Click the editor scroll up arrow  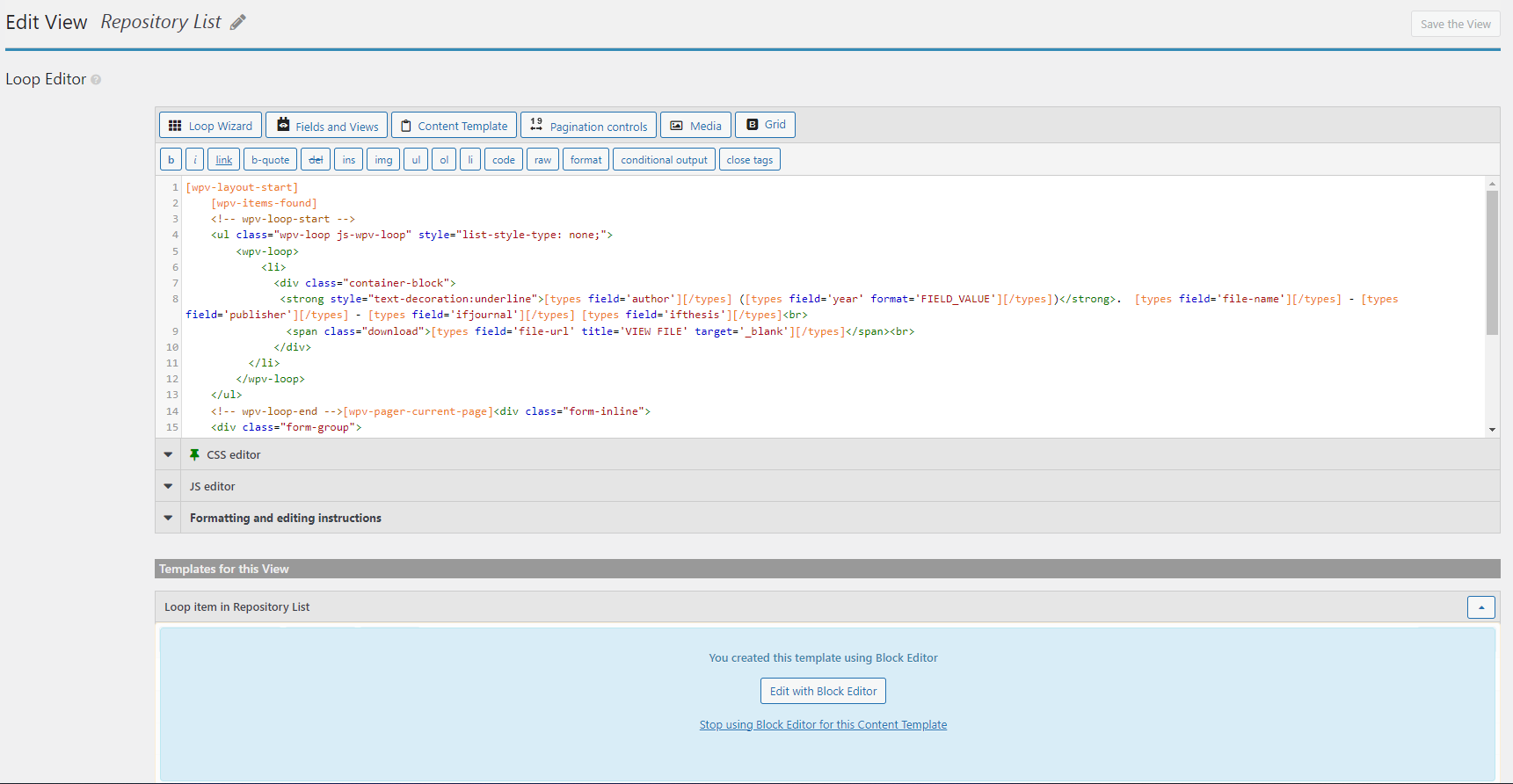[x=1492, y=183]
